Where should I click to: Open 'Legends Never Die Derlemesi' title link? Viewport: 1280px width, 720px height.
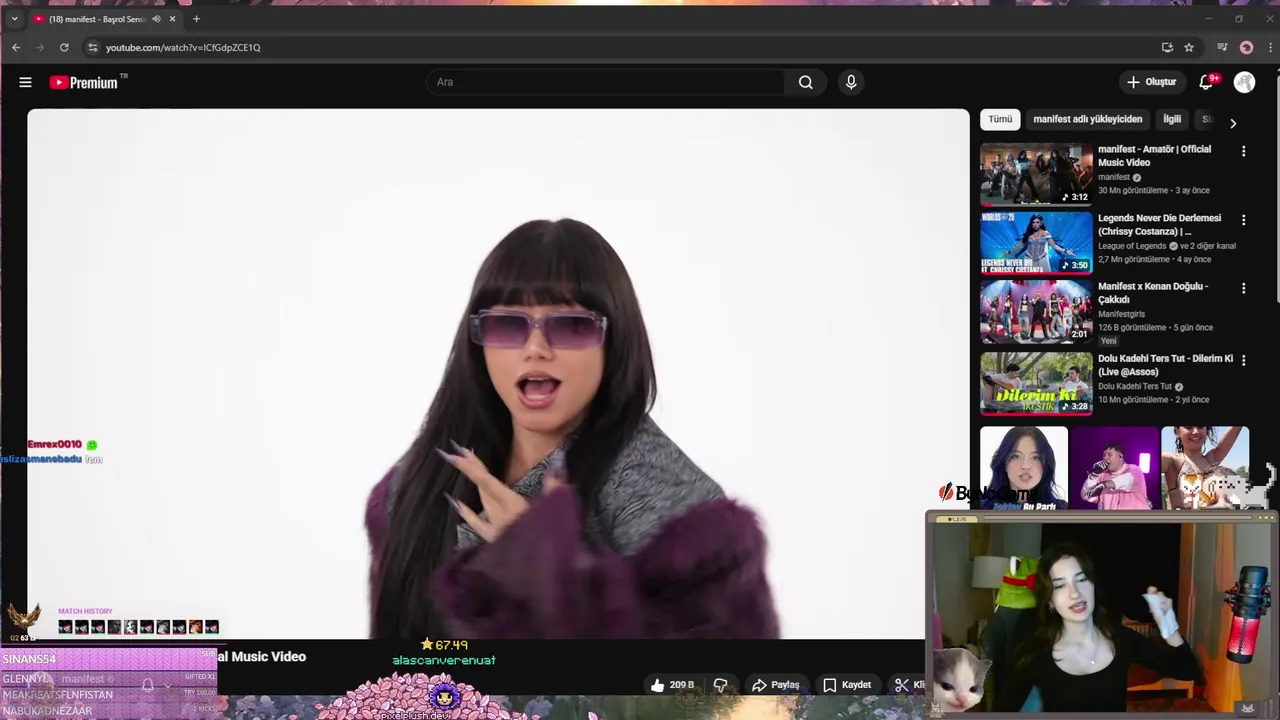pyautogui.click(x=1159, y=224)
